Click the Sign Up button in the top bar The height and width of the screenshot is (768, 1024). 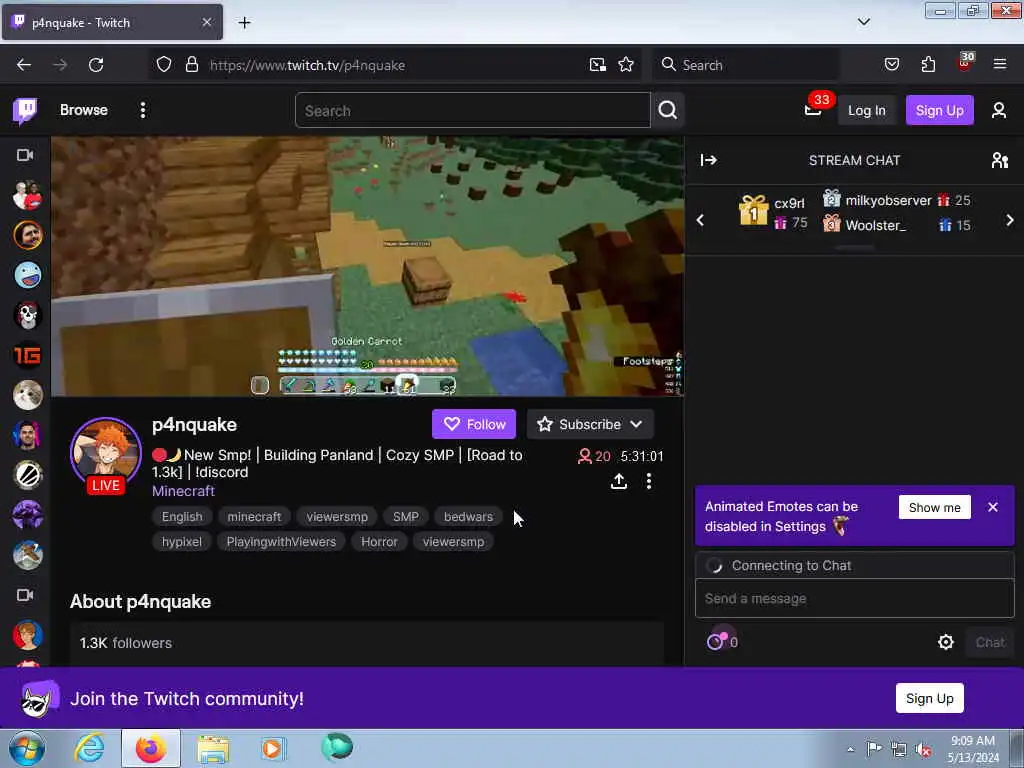939,110
